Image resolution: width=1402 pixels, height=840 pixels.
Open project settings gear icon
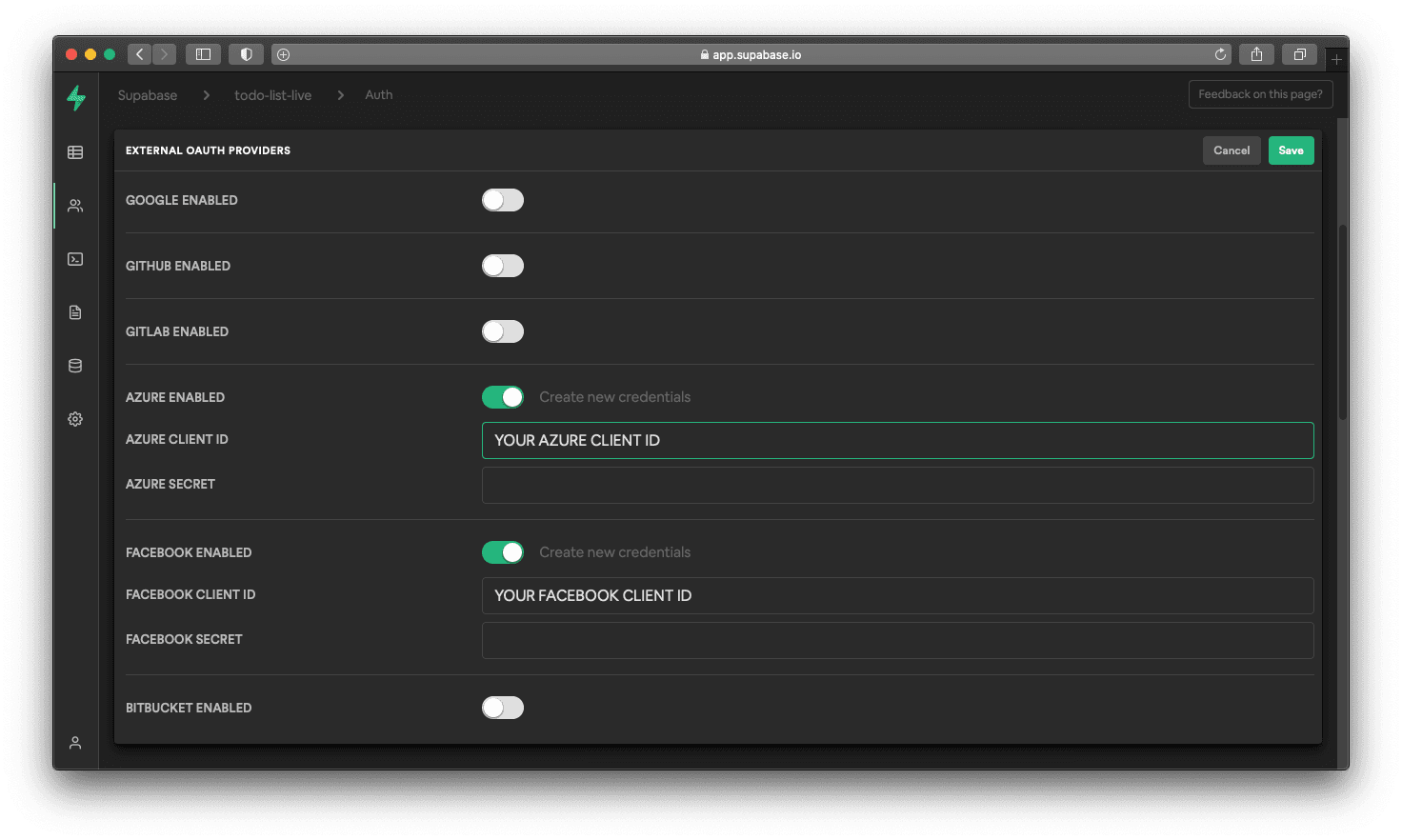tap(75, 419)
